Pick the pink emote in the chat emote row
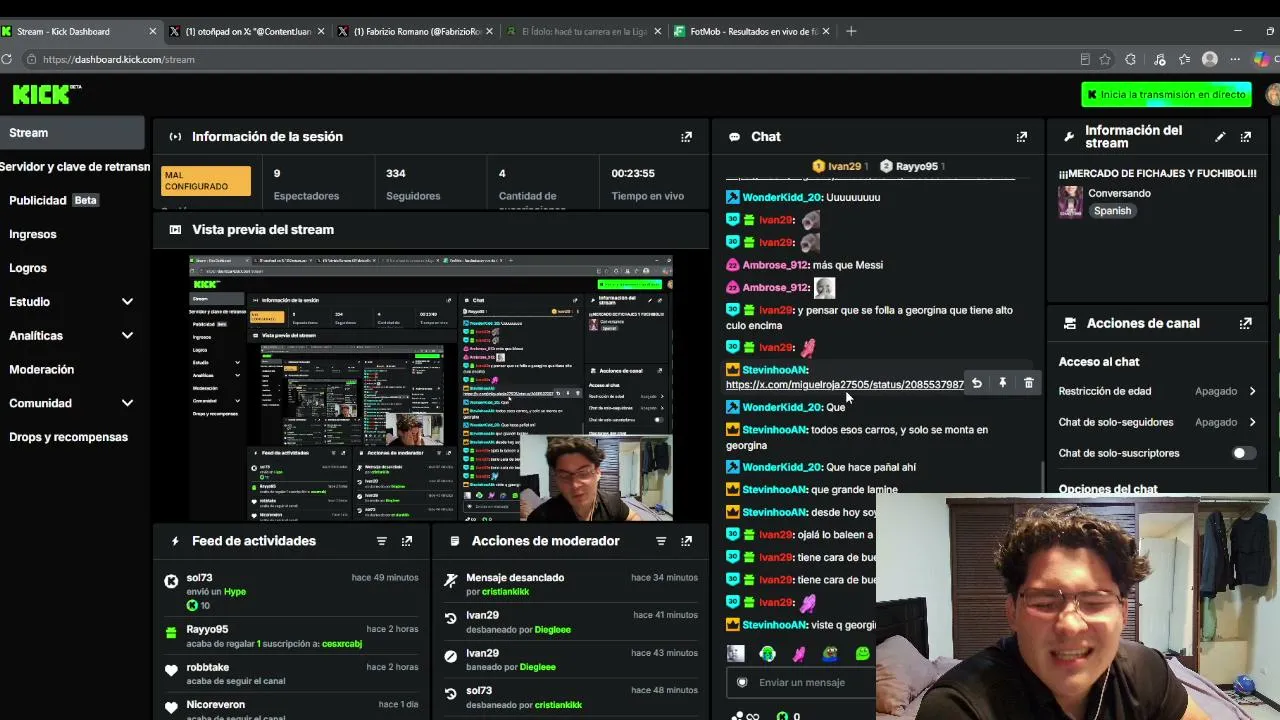This screenshot has height=720, width=1280. pyautogui.click(x=799, y=654)
